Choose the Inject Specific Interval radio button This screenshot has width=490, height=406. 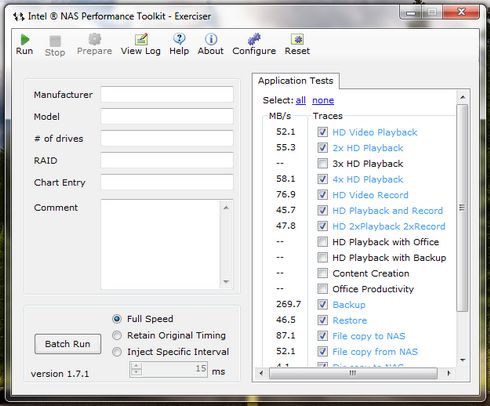pyautogui.click(x=117, y=352)
